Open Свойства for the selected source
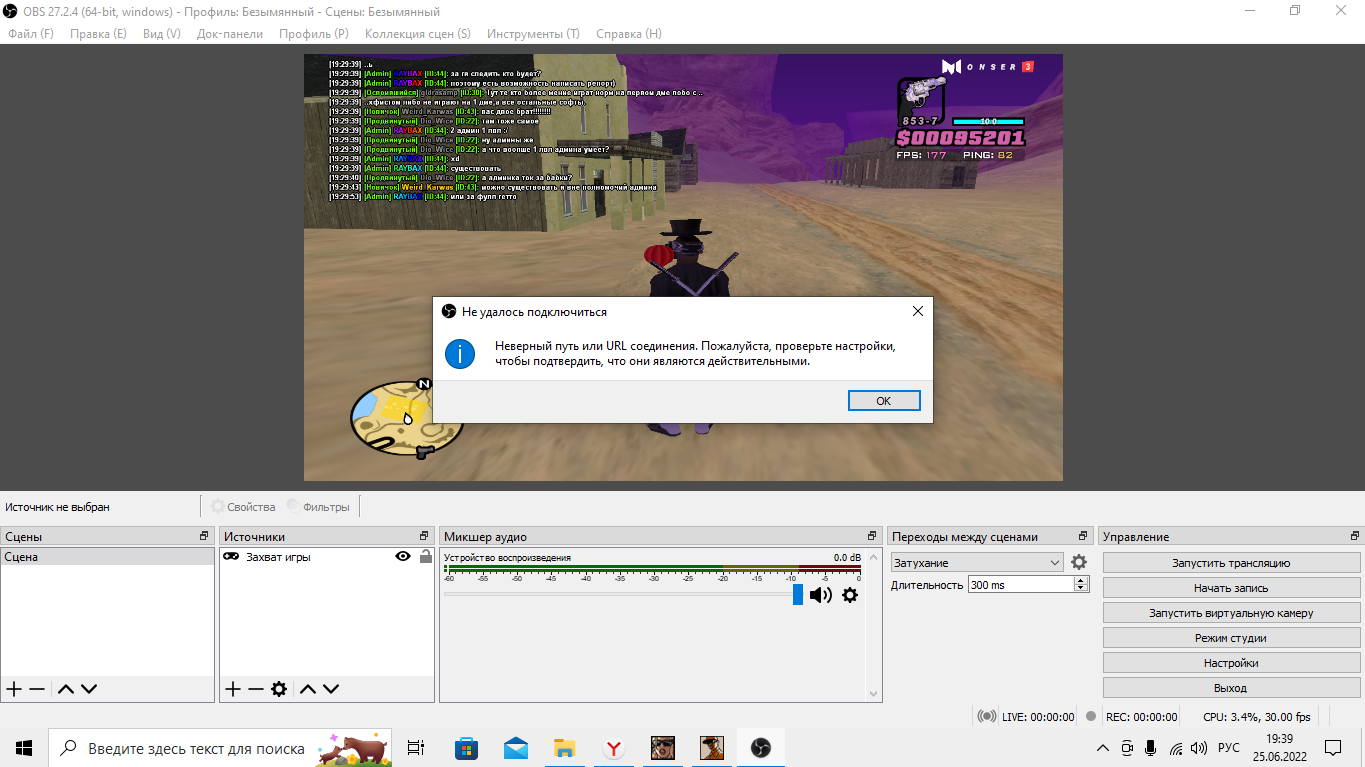The width and height of the screenshot is (1365, 767). tap(242, 507)
